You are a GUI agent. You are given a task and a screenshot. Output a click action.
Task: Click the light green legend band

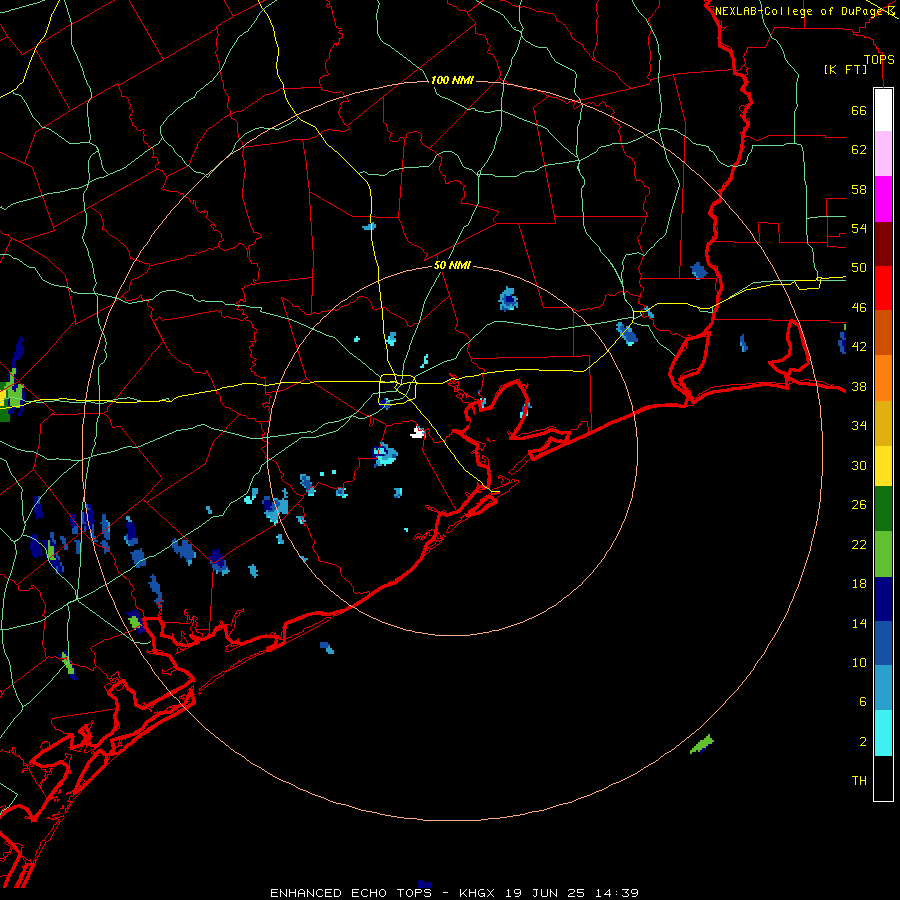(x=883, y=554)
